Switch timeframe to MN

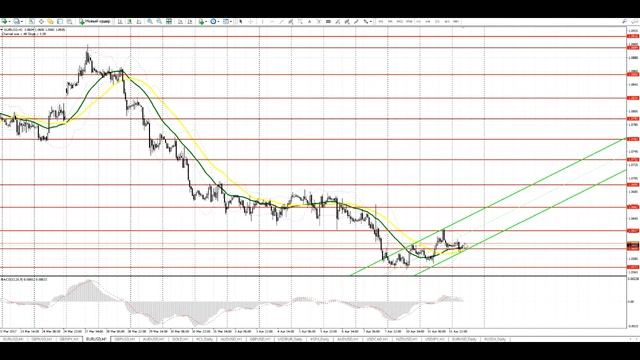coord(456,21)
